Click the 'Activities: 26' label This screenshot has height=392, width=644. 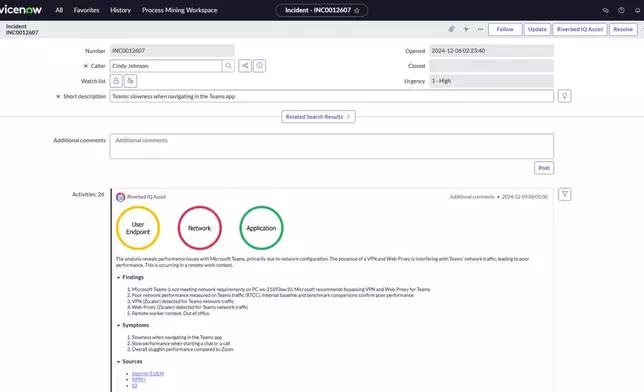click(88, 194)
